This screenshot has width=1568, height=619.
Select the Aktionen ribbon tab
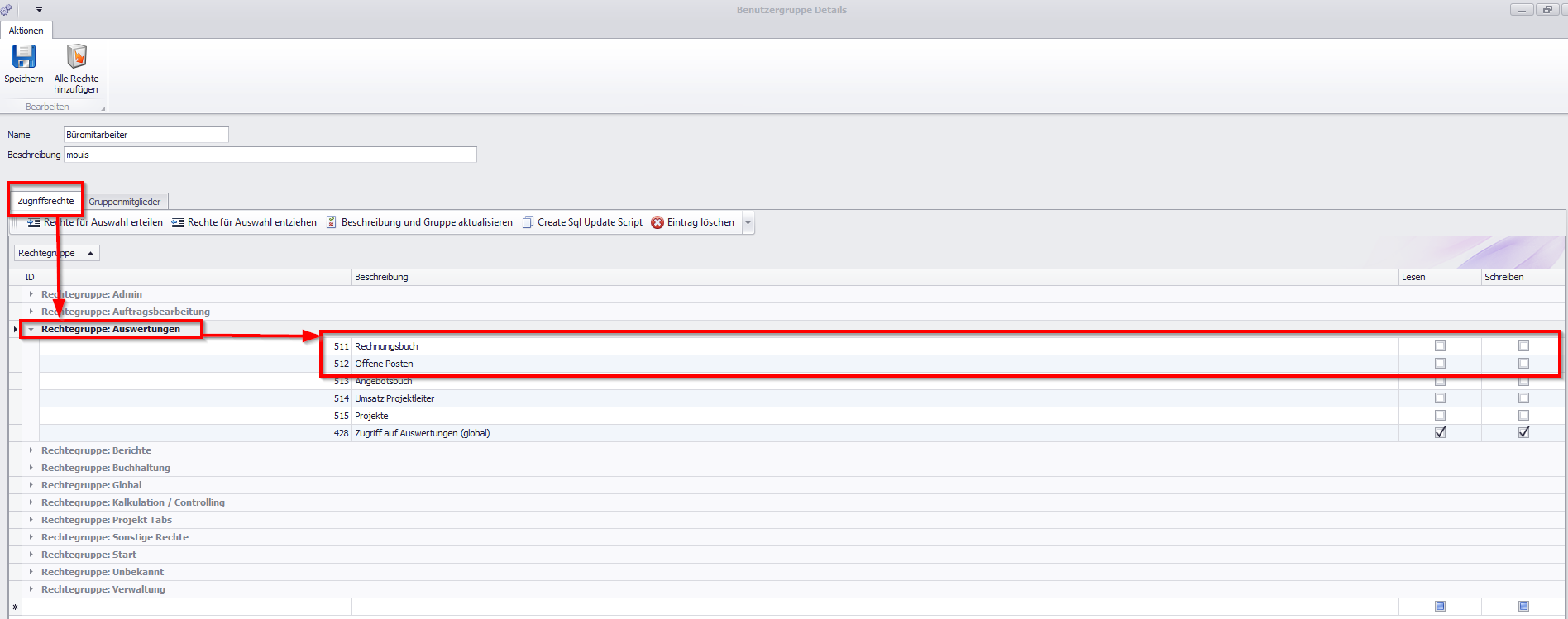[x=26, y=31]
